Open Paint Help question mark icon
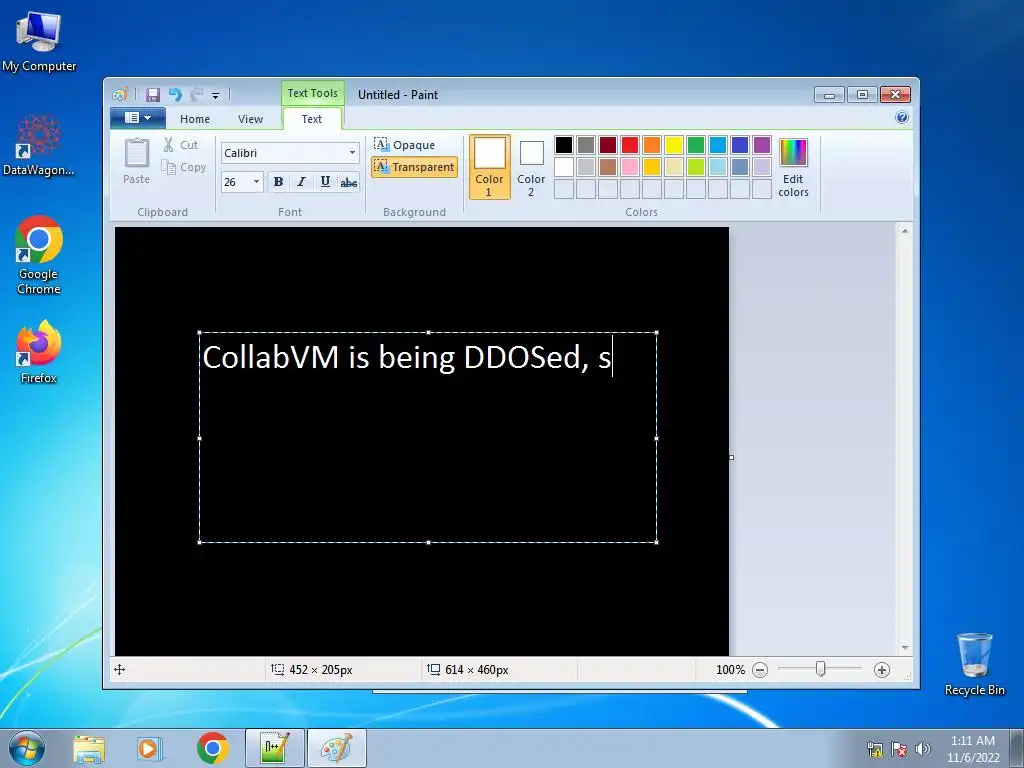Viewport: 1024px width, 768px height. coord(902,118)
